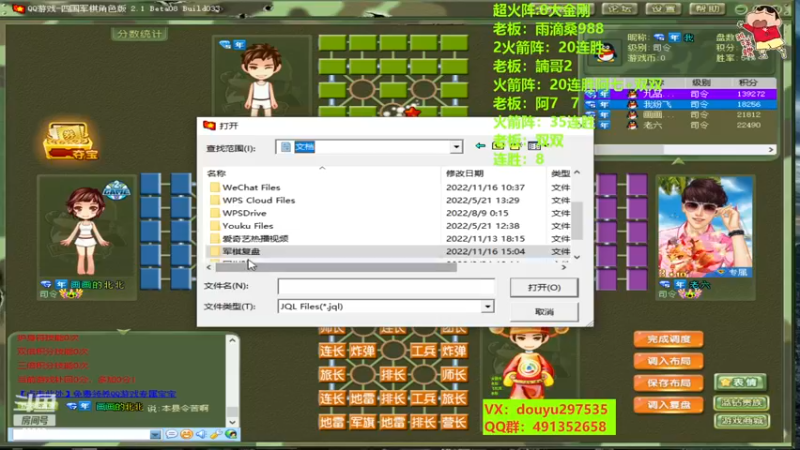
Task: Click the right player's sunglasses avatar photo
Action: pos(705,227)
